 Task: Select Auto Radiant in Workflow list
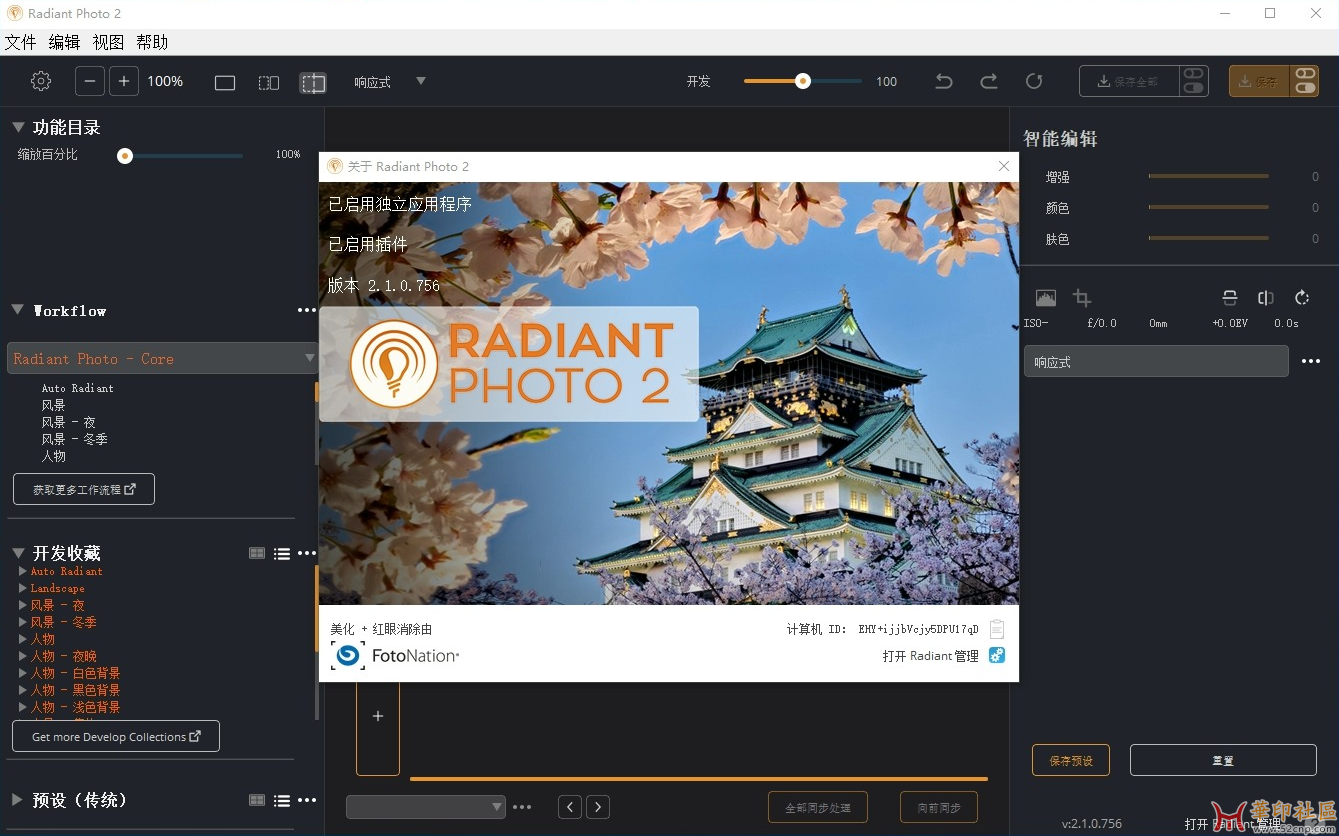click(77, 388)
